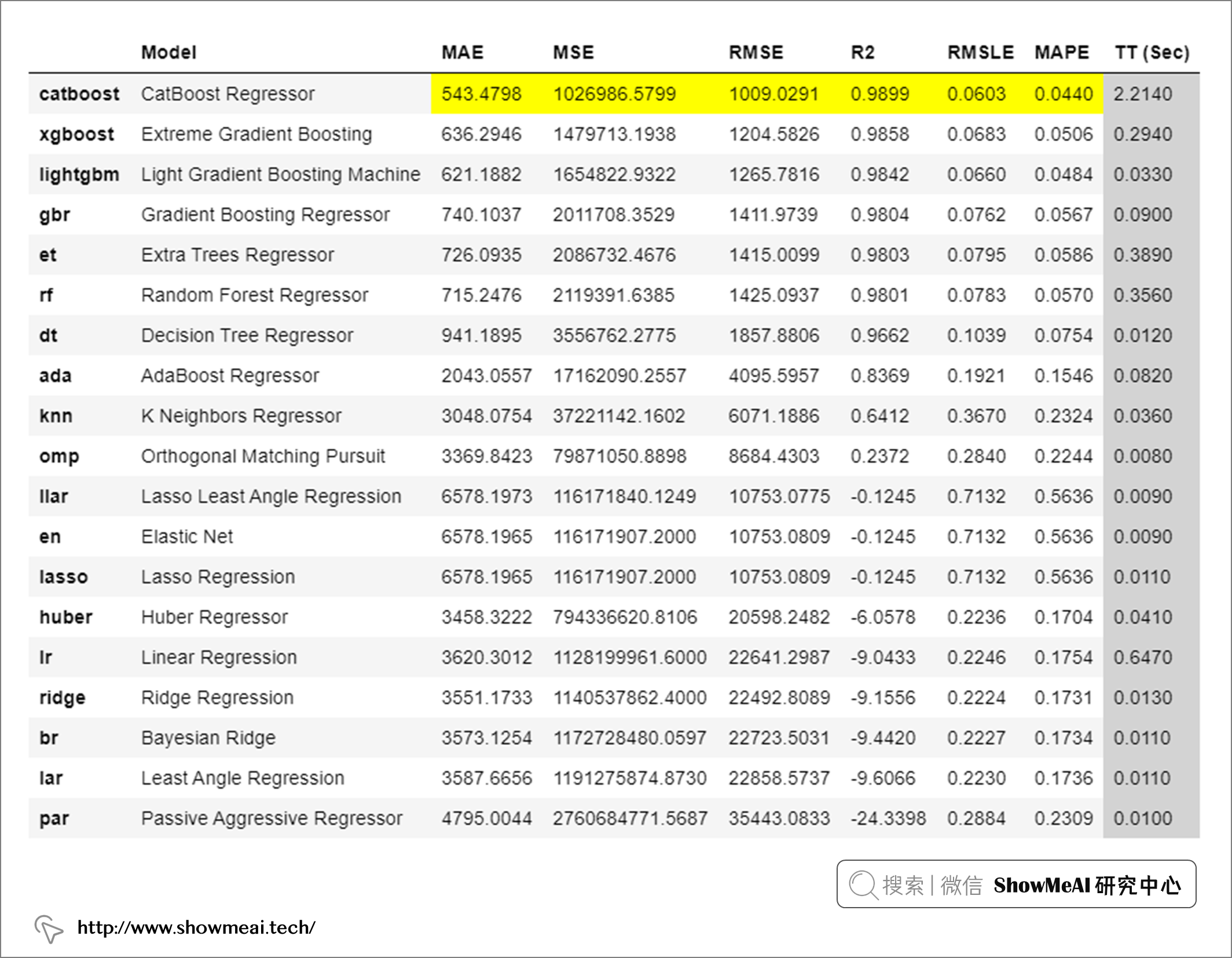Click the ShowMeAI search box
This screenshot has height=958, width=1232.
coord(1016,884)
